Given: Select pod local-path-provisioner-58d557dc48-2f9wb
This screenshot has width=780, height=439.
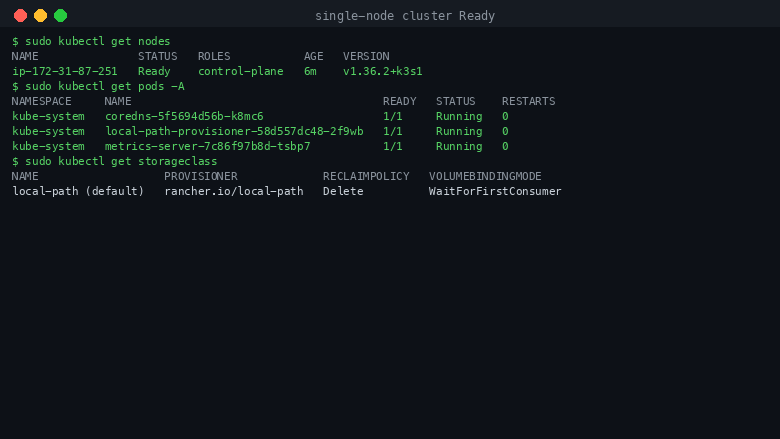Looking at the screenshot, I should point(234,131).
